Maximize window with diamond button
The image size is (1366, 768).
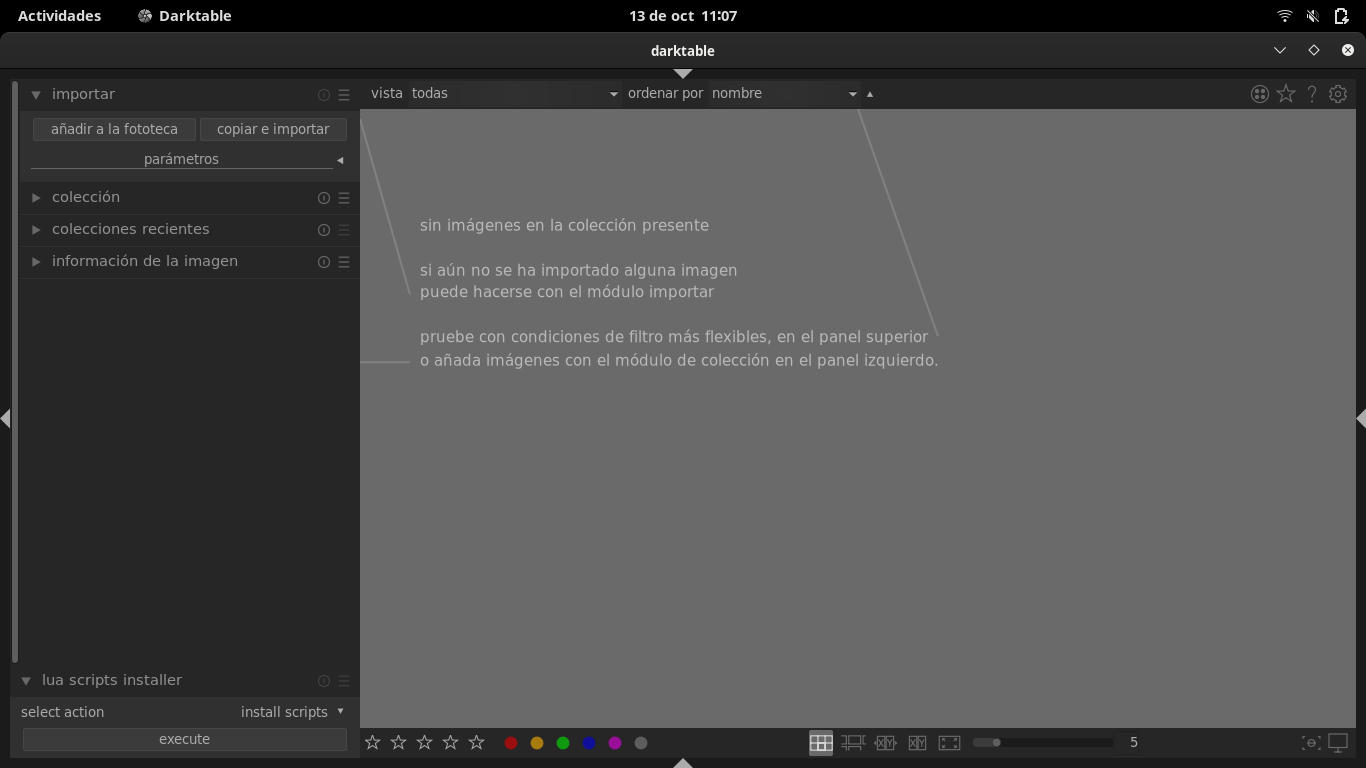point(1314,50)
